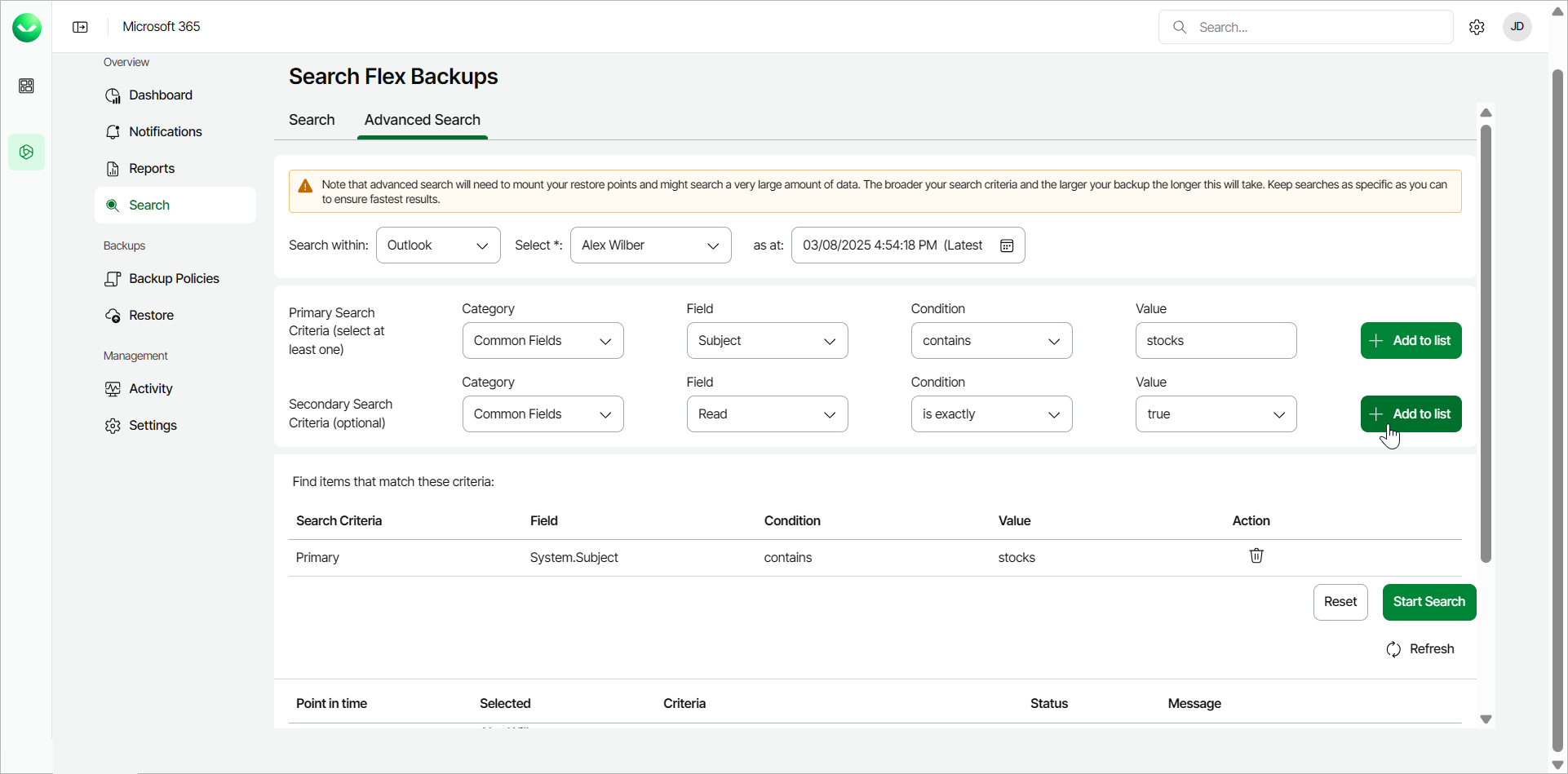The width and height of the screenshot is (1568, 774).
Task: Click the inner panel vertical scrollbar
Action: pyautogui.click(x=1486, y=343)
